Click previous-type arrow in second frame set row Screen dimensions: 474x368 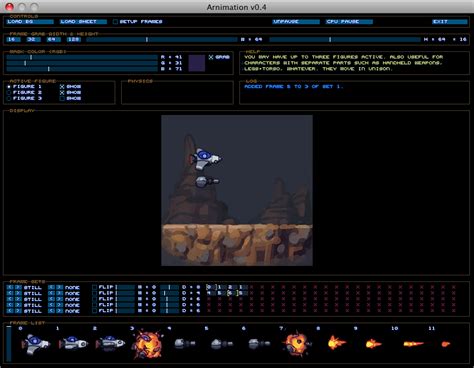(10, 293)
